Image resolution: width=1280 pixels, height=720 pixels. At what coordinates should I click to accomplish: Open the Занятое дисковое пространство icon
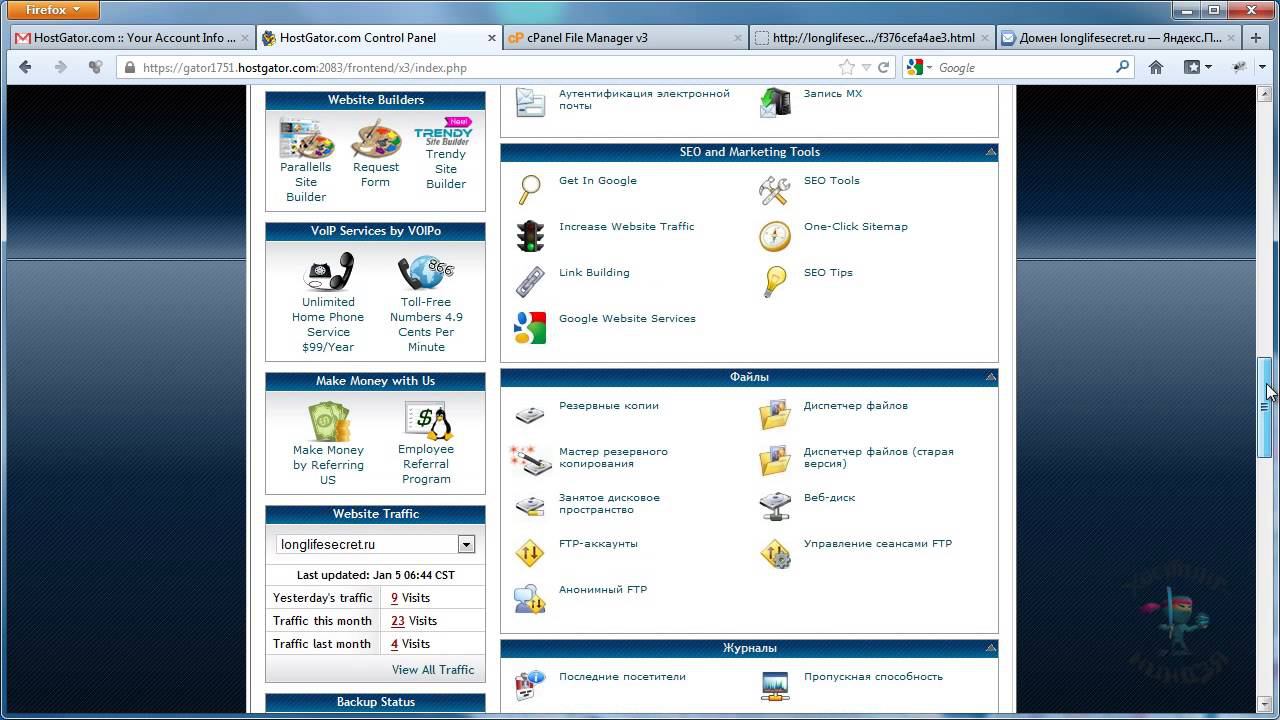click(530, 506)
